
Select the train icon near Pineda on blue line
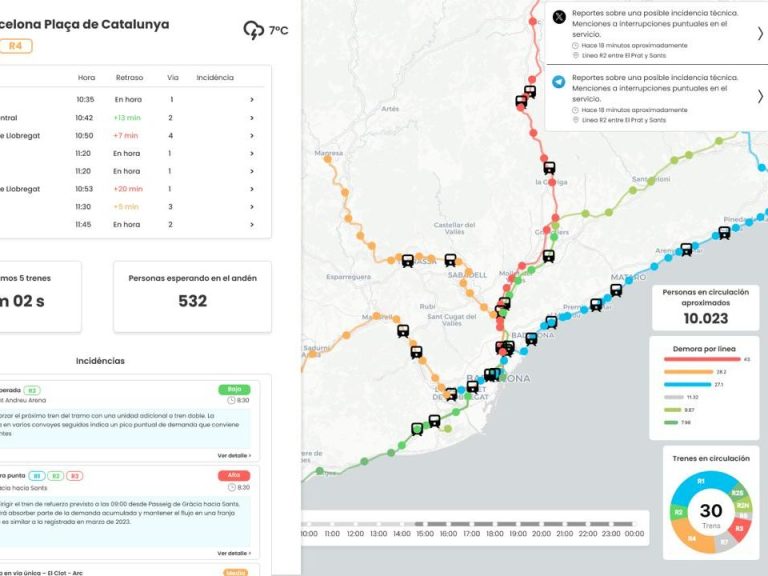point(724,233)
